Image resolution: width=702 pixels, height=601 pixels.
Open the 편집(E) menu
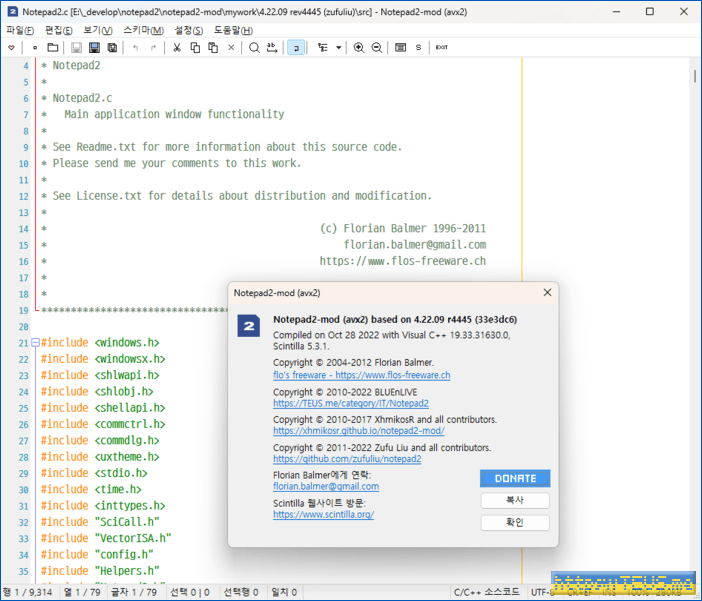59,30
